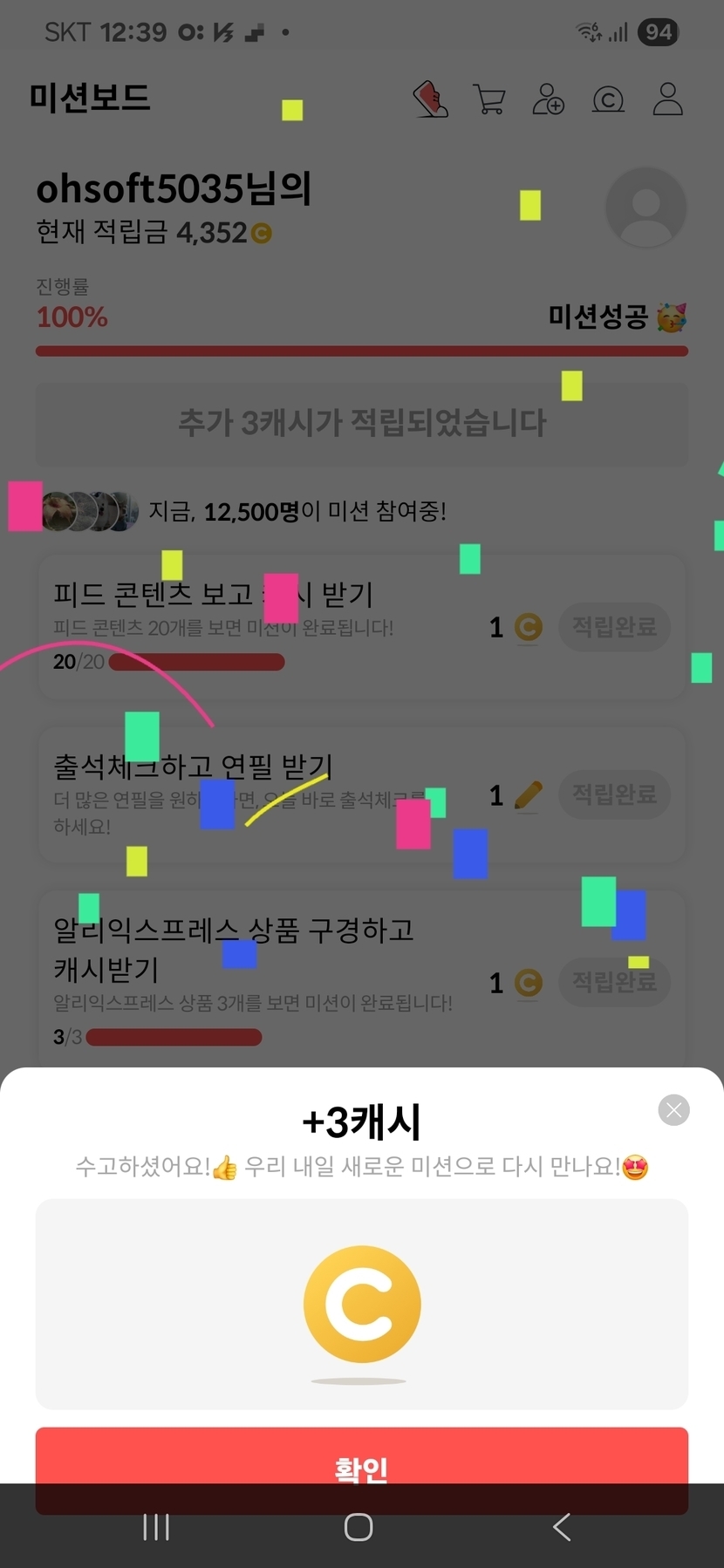Open the shopping cart icon

pos(489,99)
